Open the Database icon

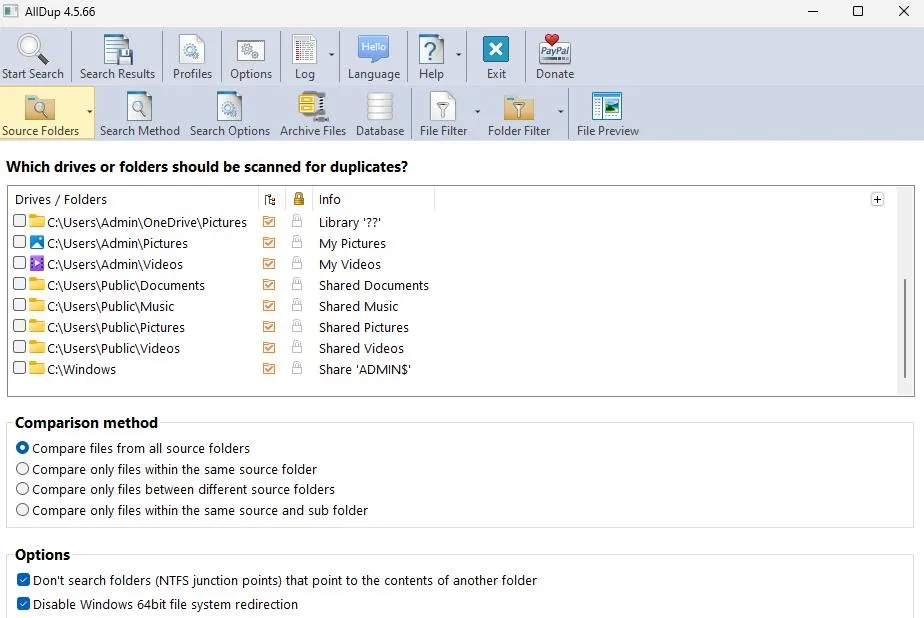tap(380, 107)
